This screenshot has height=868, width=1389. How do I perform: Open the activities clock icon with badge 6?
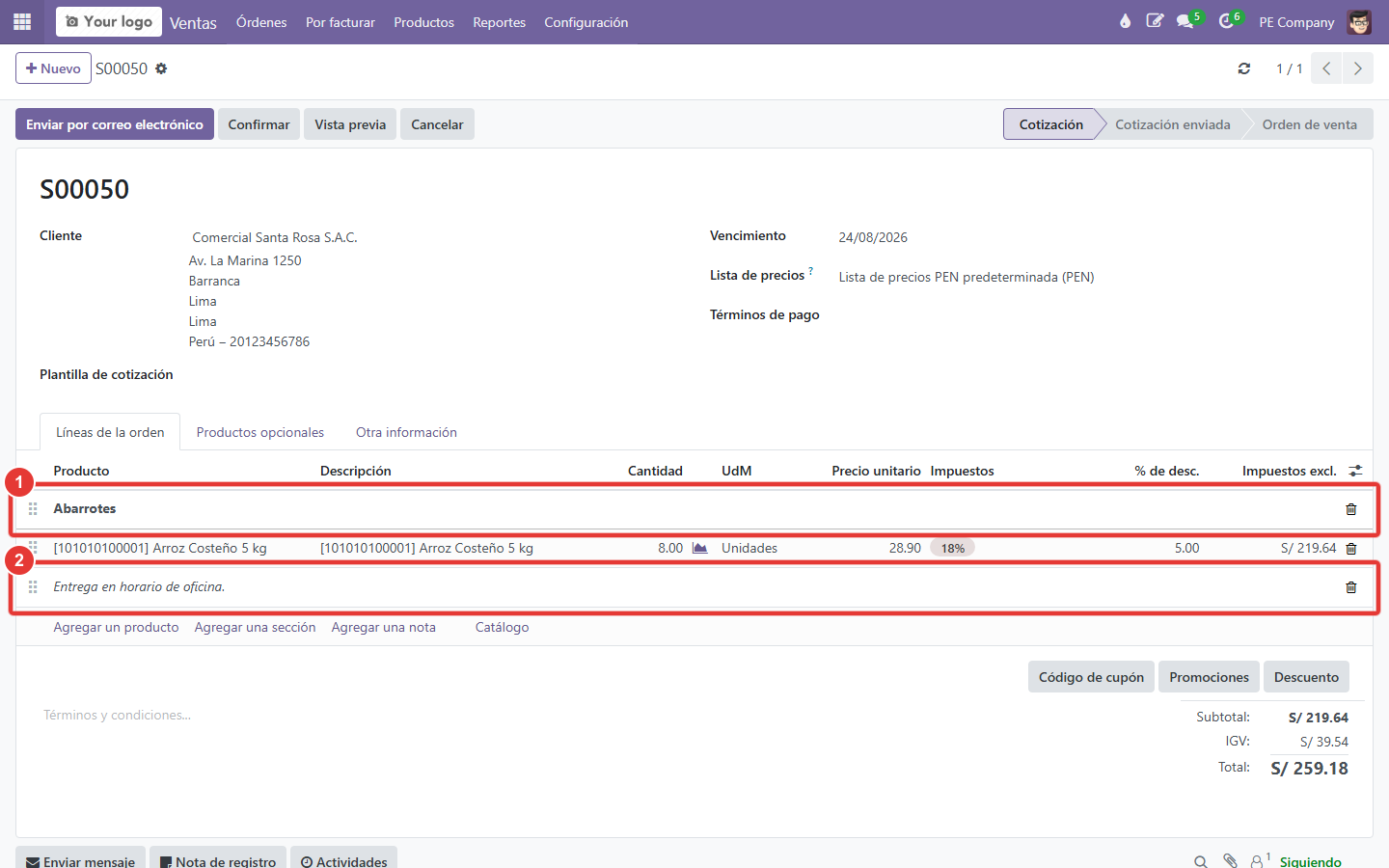click(1226, 21)
